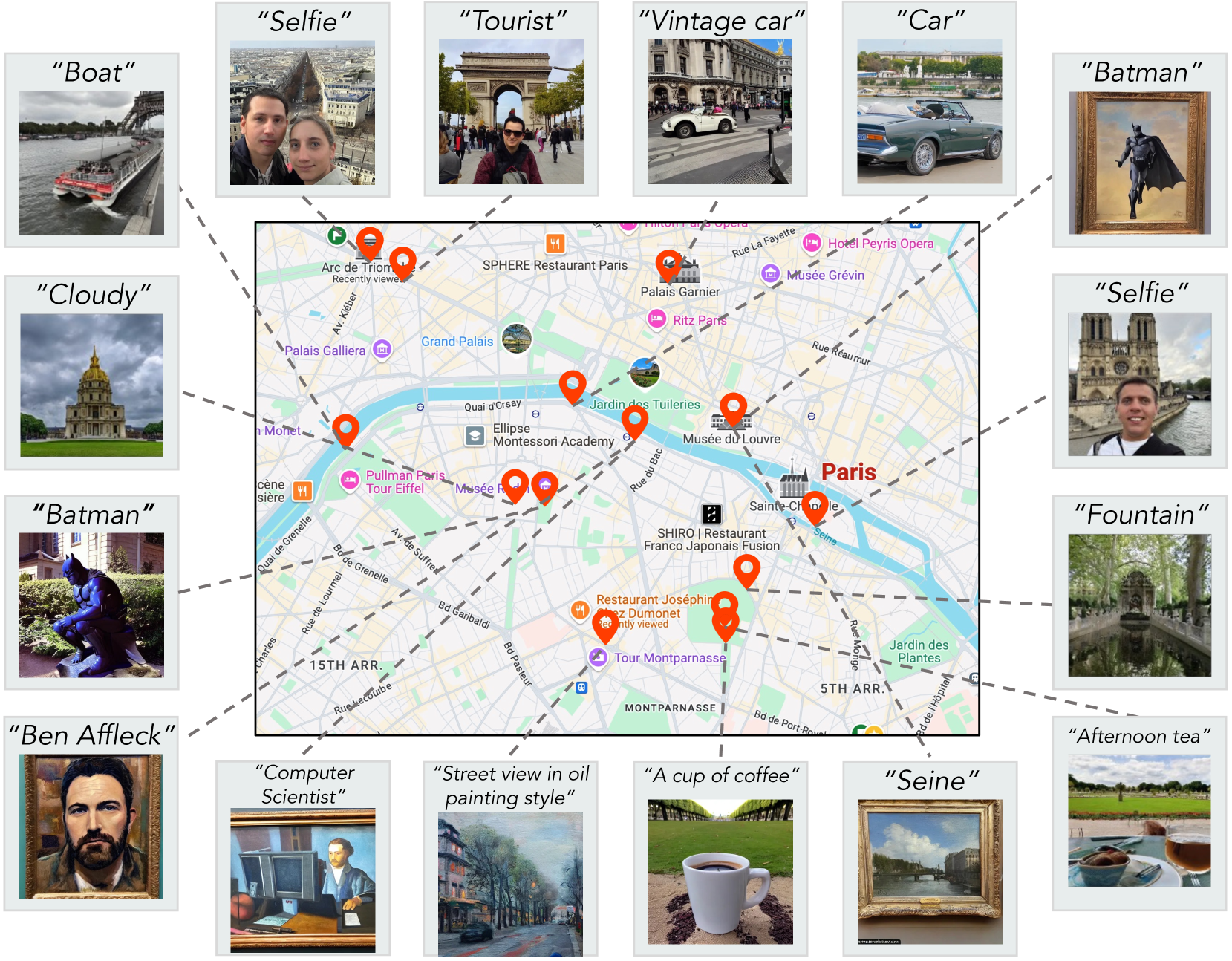
Task: Click the "Hotel Peyris Opera" map label
Action: [881, 244]
